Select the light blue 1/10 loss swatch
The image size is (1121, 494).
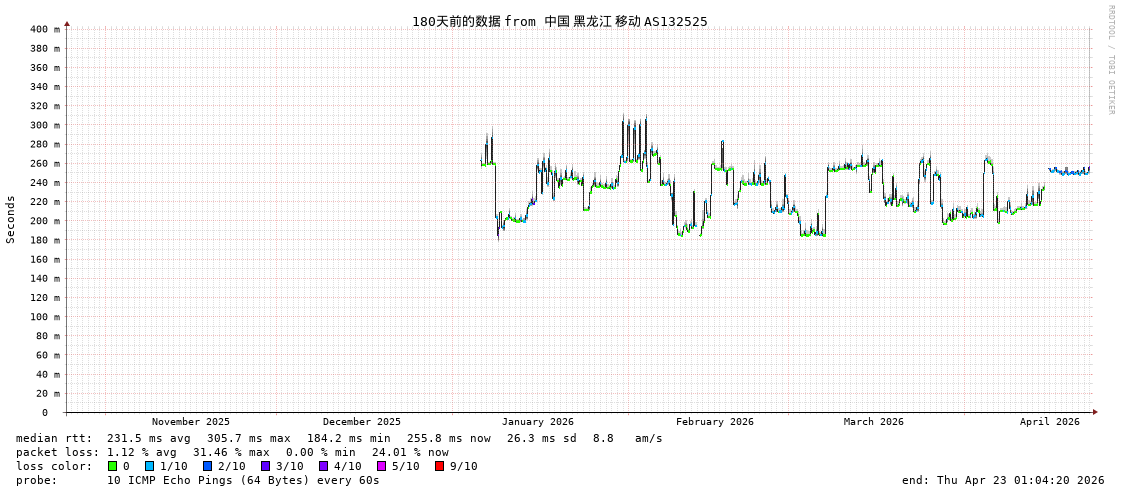pyautogui.click(x=149, y=466)
